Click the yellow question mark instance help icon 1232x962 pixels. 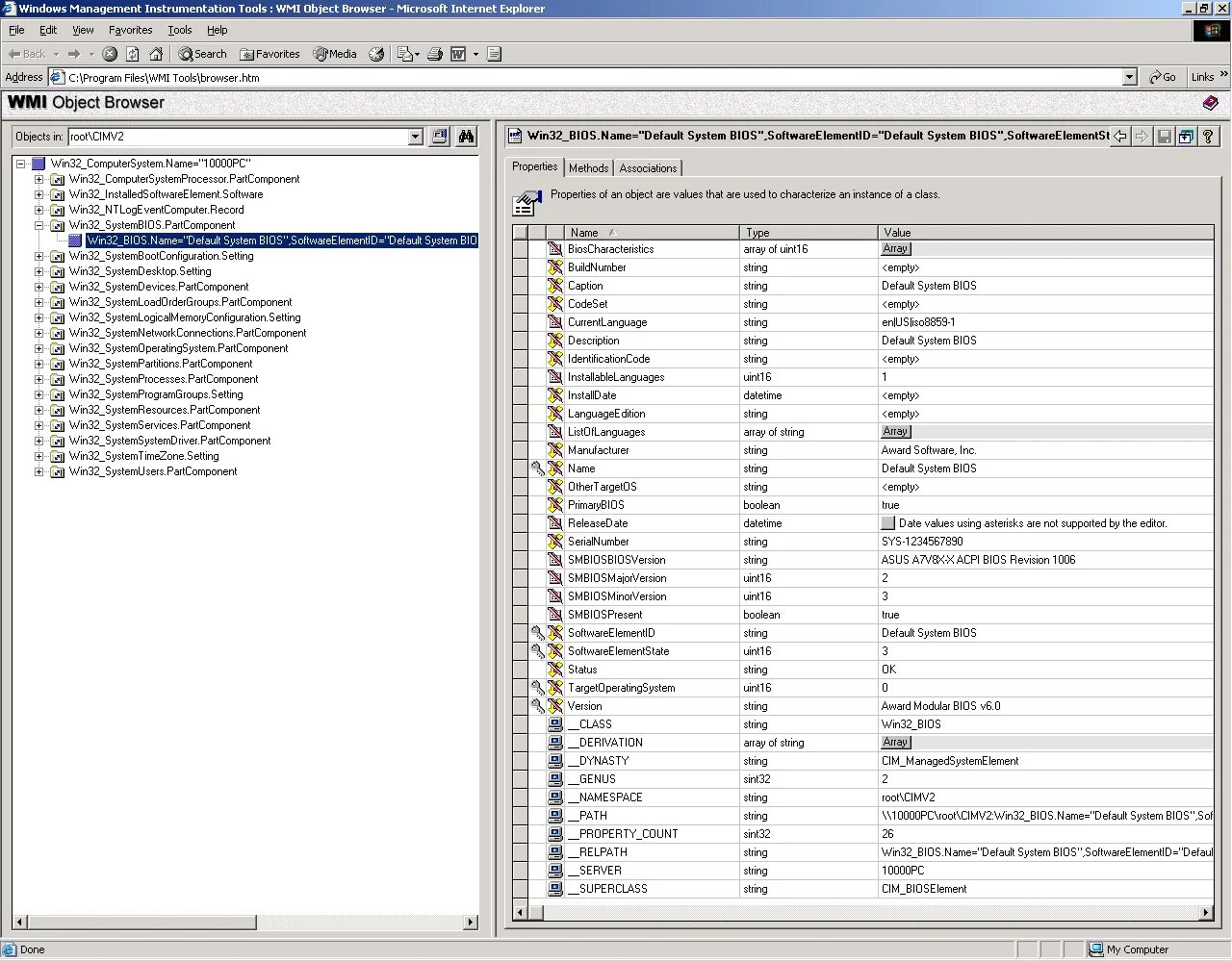point(1207,137)
